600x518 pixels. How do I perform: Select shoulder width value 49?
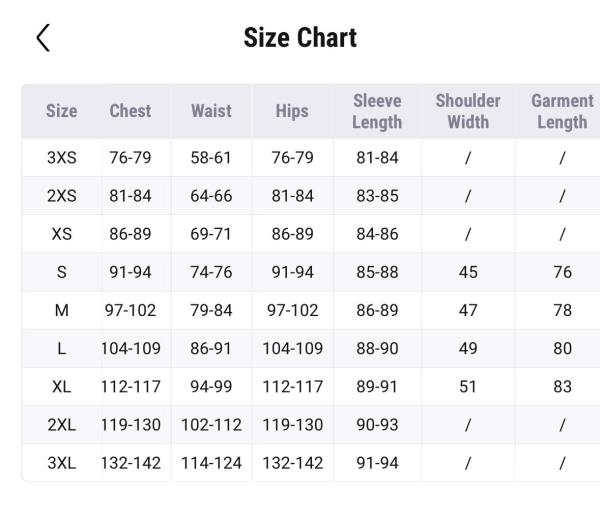click(468, 349)
